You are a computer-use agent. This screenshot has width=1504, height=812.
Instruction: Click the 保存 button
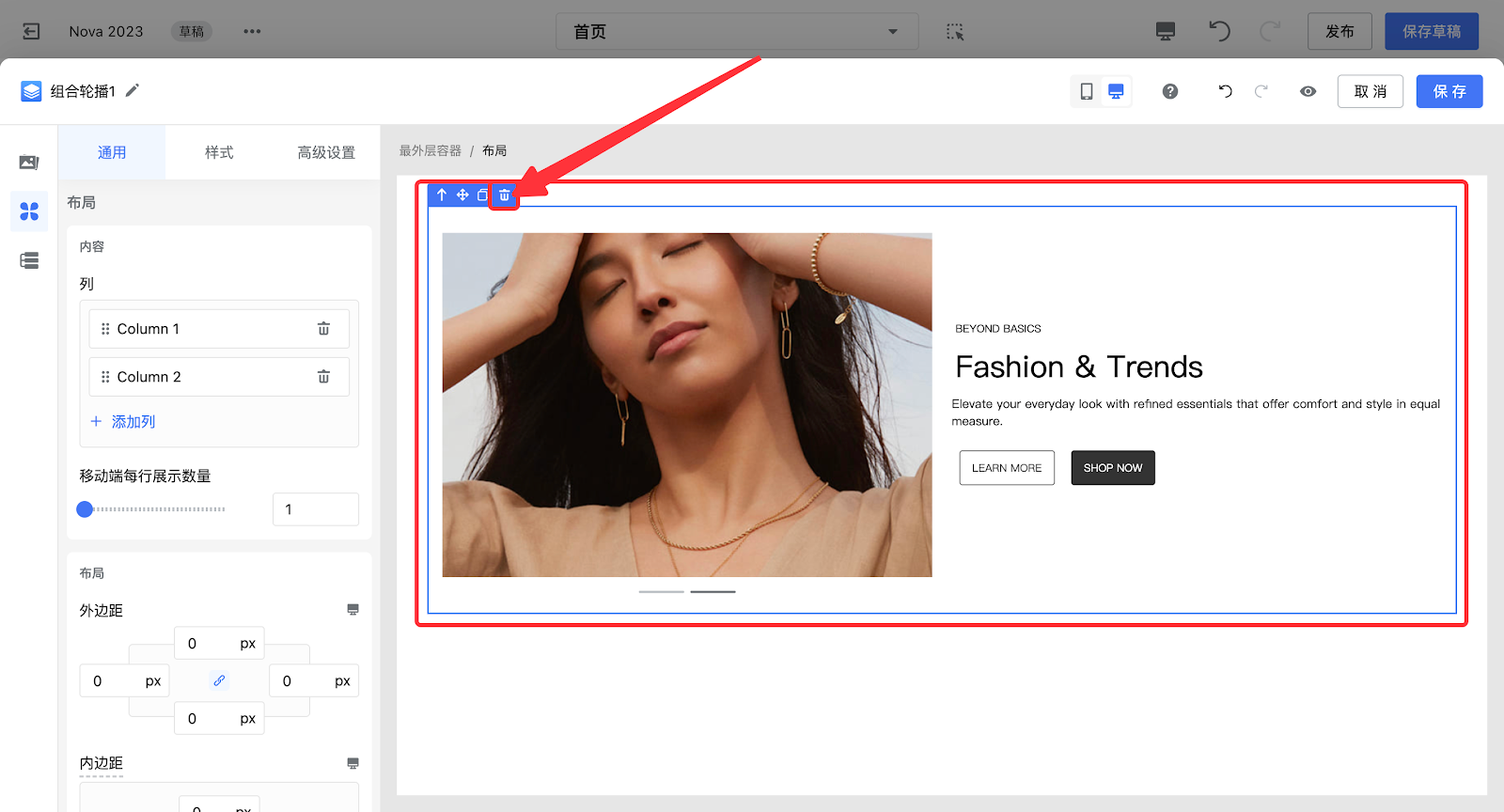(1449, 91)
